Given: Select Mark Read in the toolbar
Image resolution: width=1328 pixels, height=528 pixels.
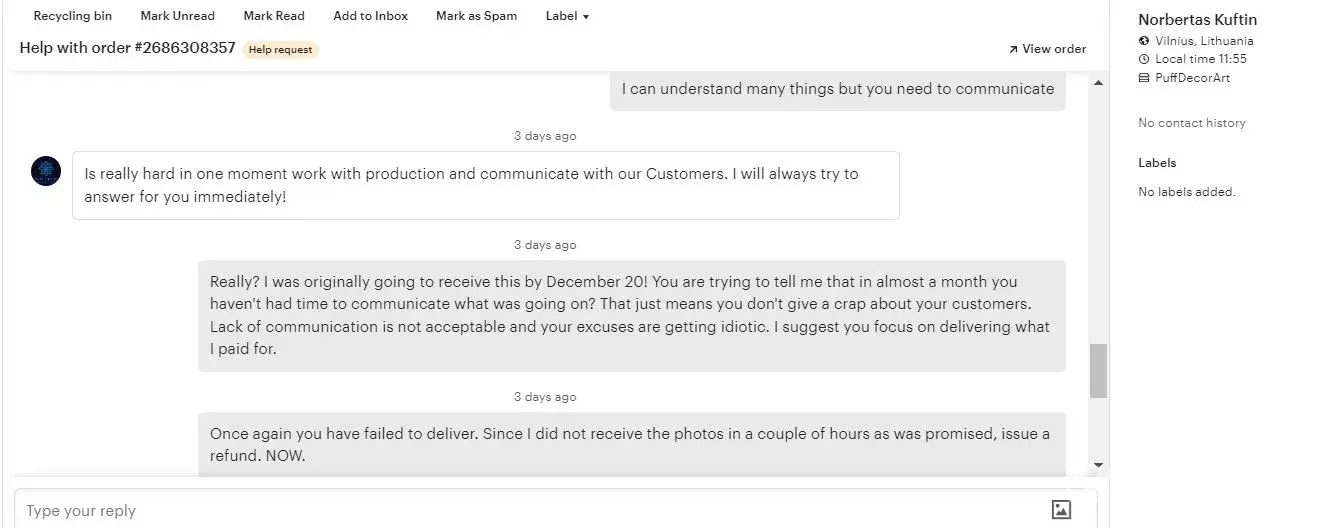Looking at the screenshot, I should click(x=274, y=16).
